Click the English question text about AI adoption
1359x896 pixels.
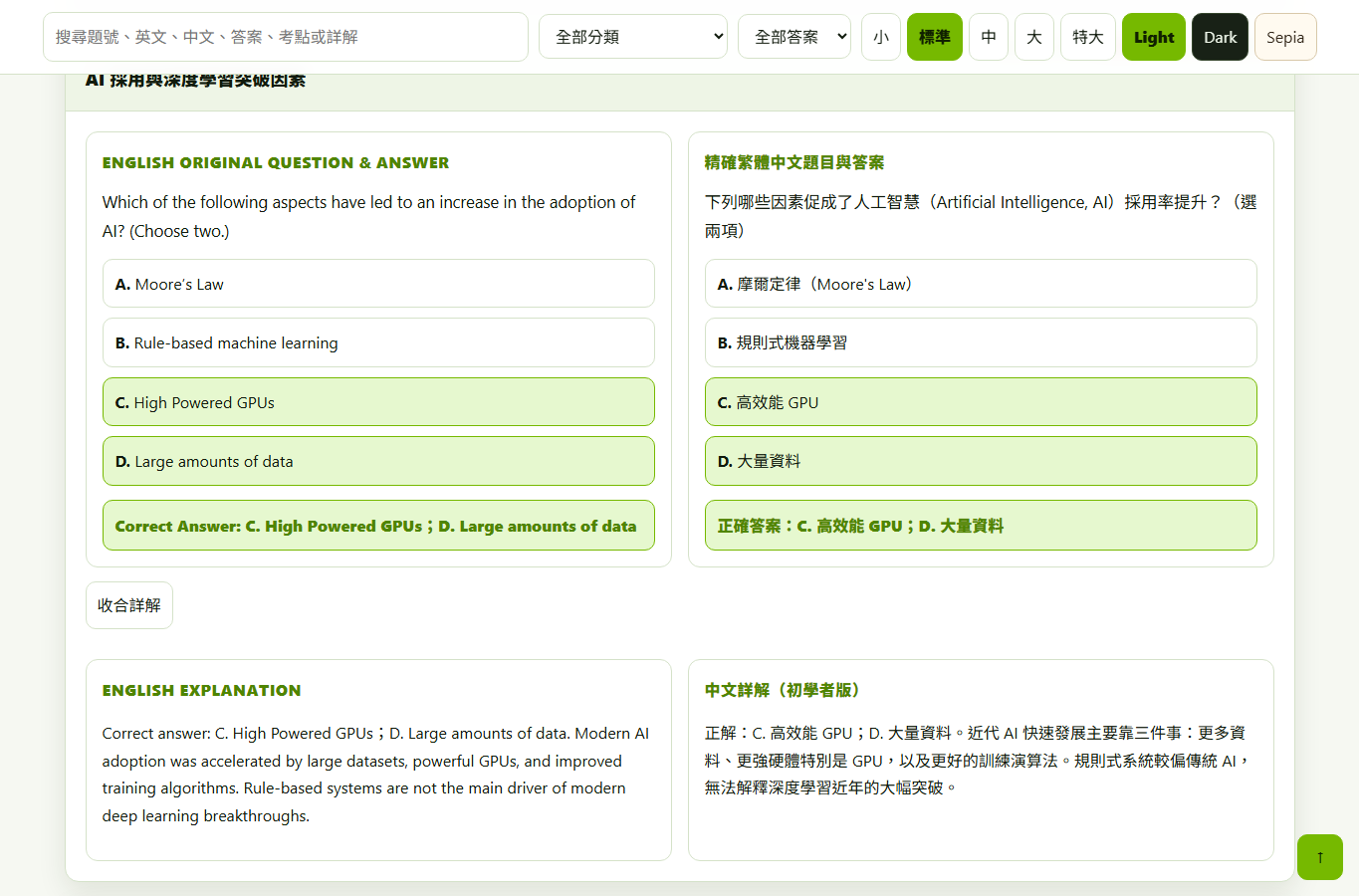(369, 216)
